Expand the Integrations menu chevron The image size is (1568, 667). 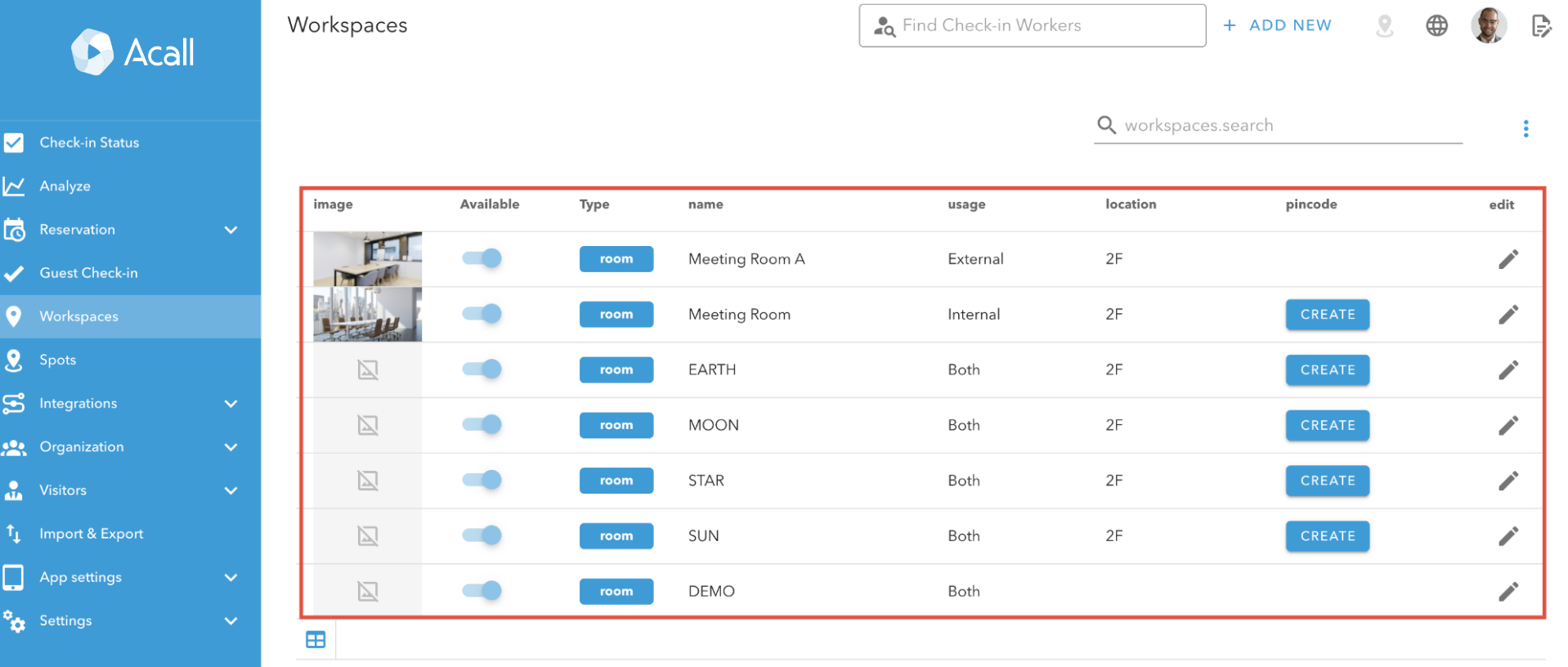231,404
